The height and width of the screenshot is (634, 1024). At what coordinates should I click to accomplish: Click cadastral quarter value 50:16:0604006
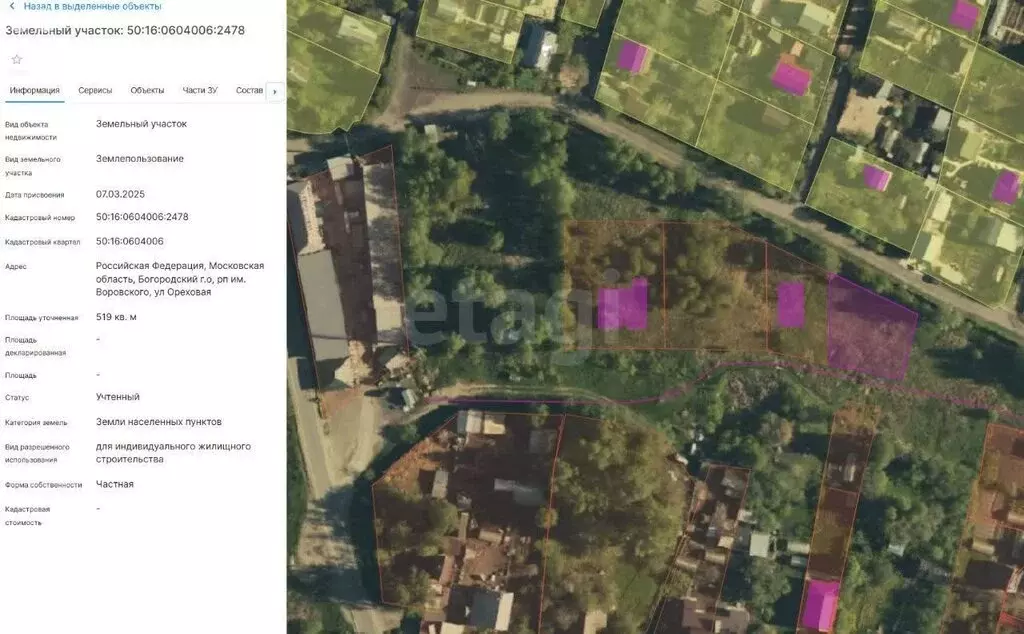click(129, 241)
